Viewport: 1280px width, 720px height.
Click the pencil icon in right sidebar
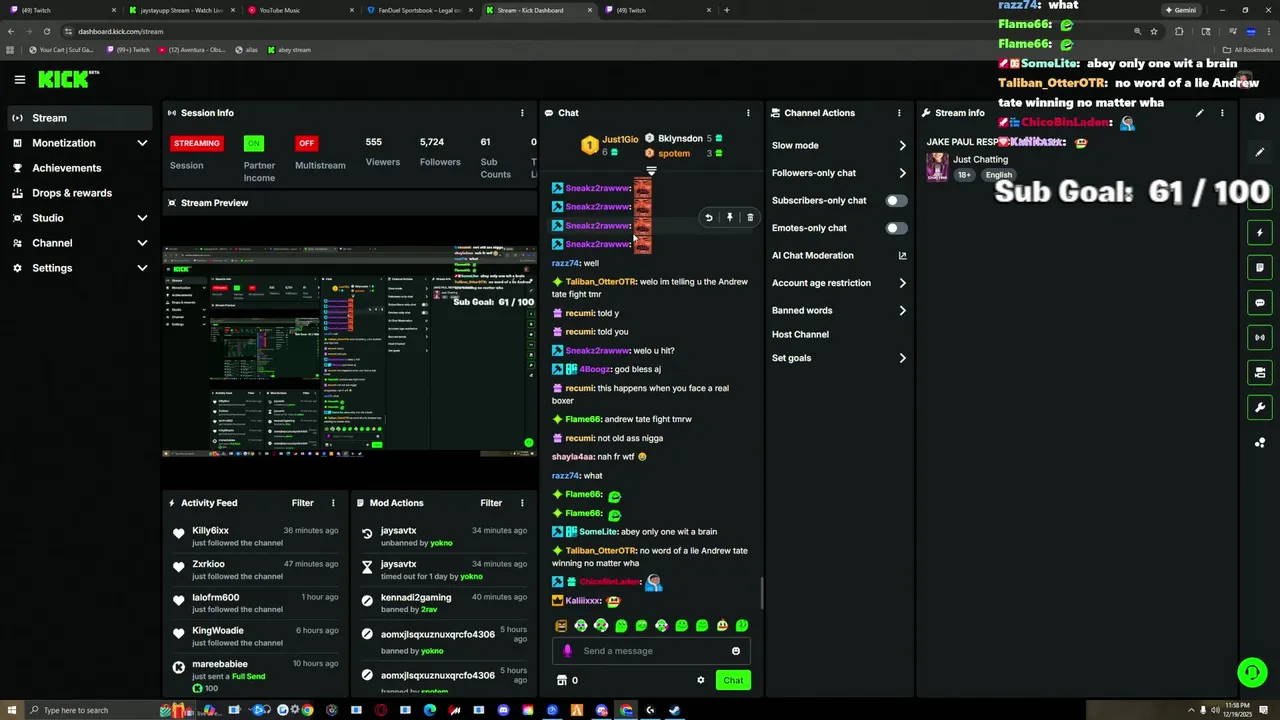click(x=1259, y=152)
